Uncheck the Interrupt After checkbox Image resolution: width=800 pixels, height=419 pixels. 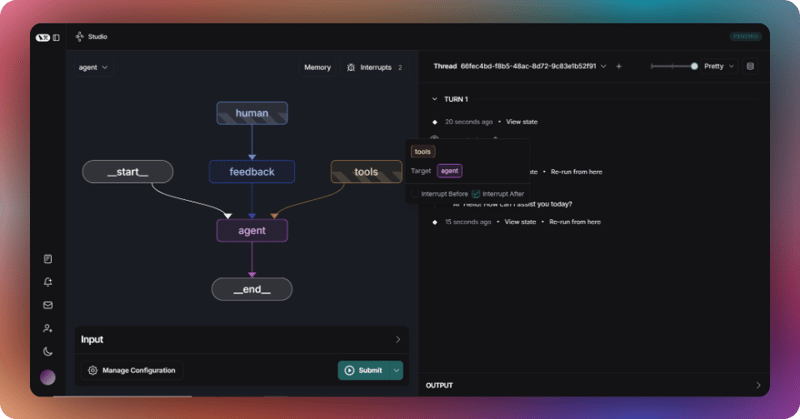pyautogui.click(x=476, y=193)
